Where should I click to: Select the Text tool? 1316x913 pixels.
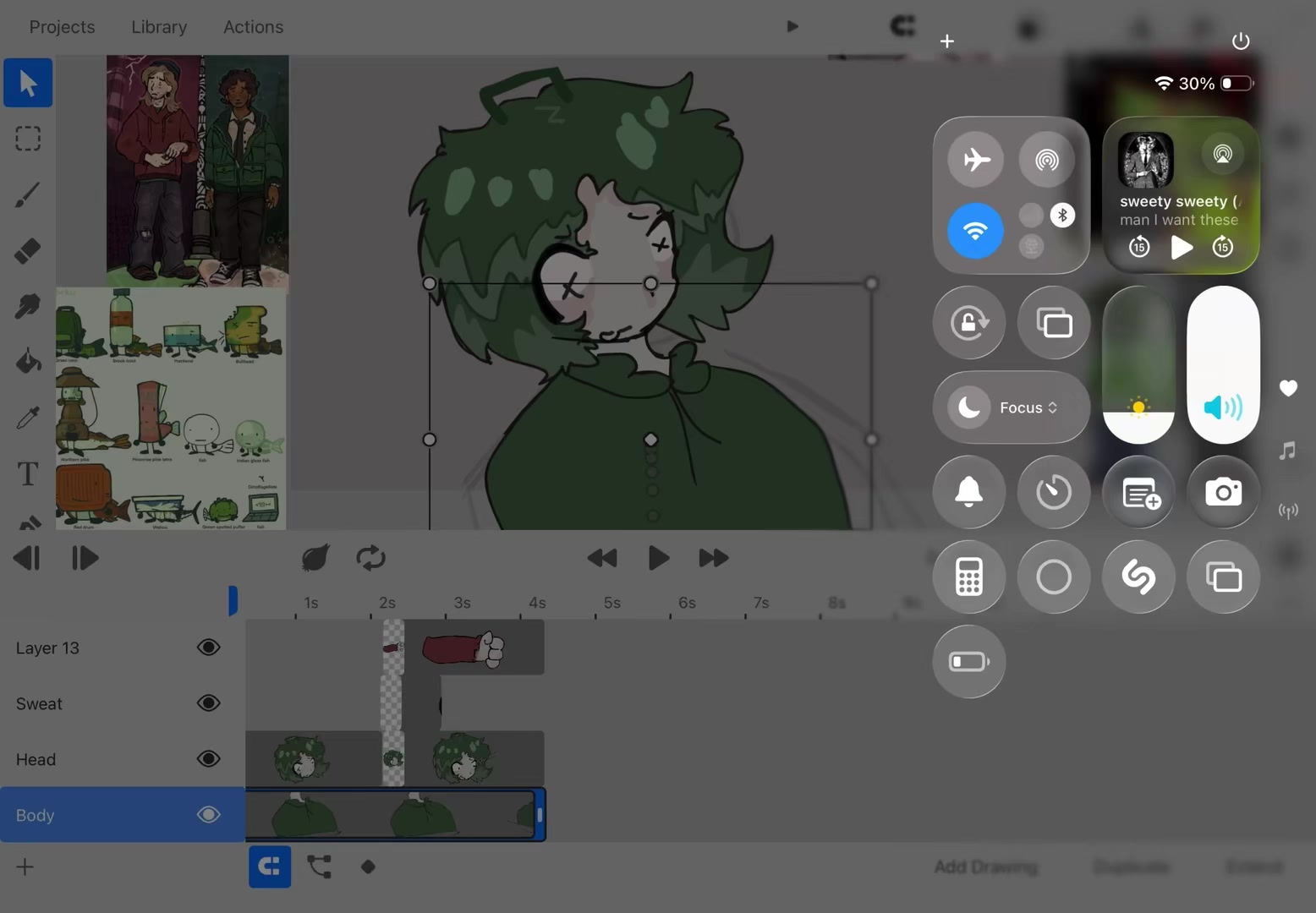(28, 473)
